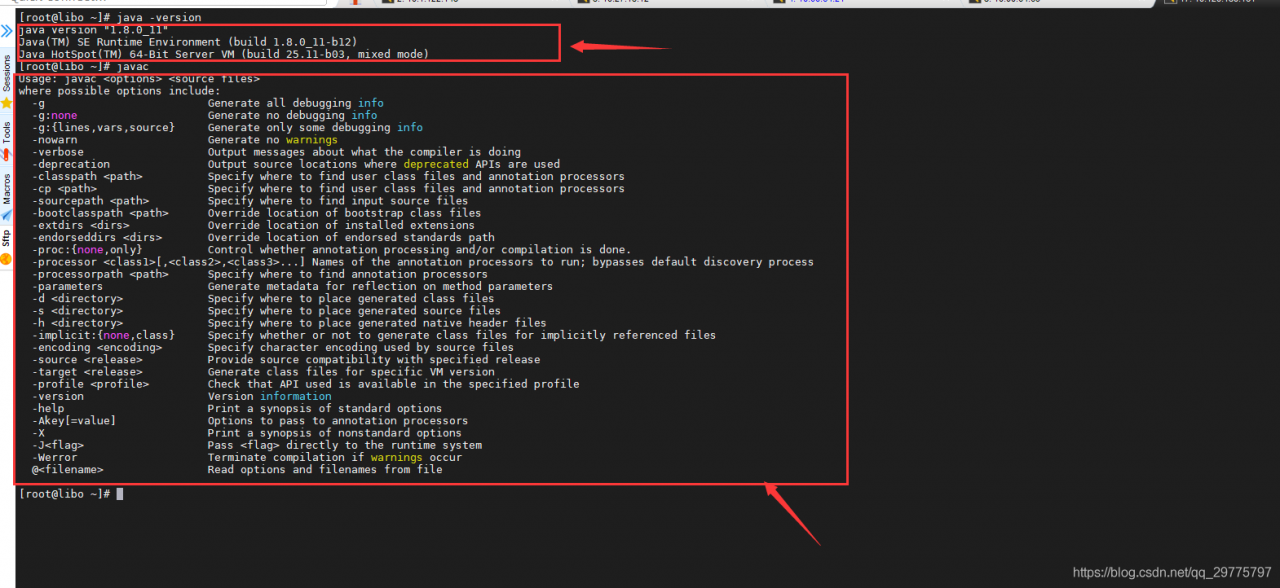Click the '-help' option
This screenshot has height=588, width=1280.
tap(47, 408)
